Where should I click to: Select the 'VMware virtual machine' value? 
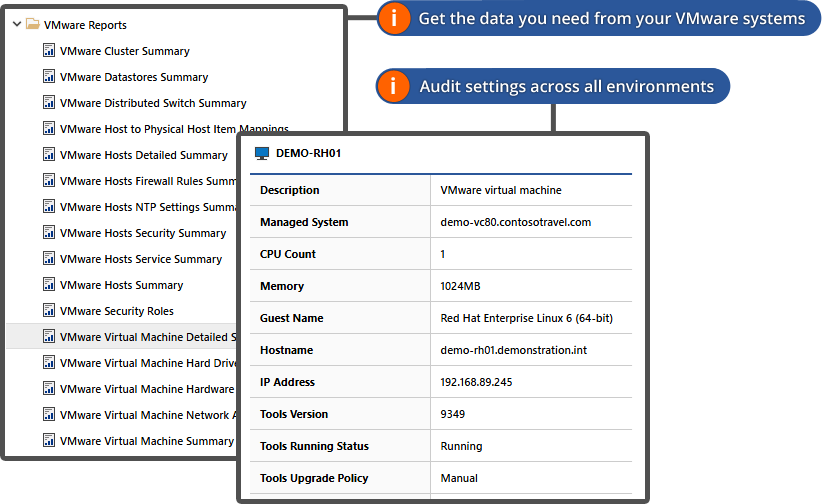[501, 190]
